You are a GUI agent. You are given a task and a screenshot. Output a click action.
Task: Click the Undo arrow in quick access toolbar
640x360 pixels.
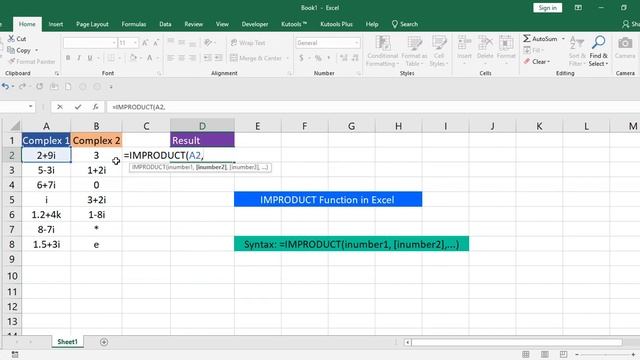pos(5,87)
